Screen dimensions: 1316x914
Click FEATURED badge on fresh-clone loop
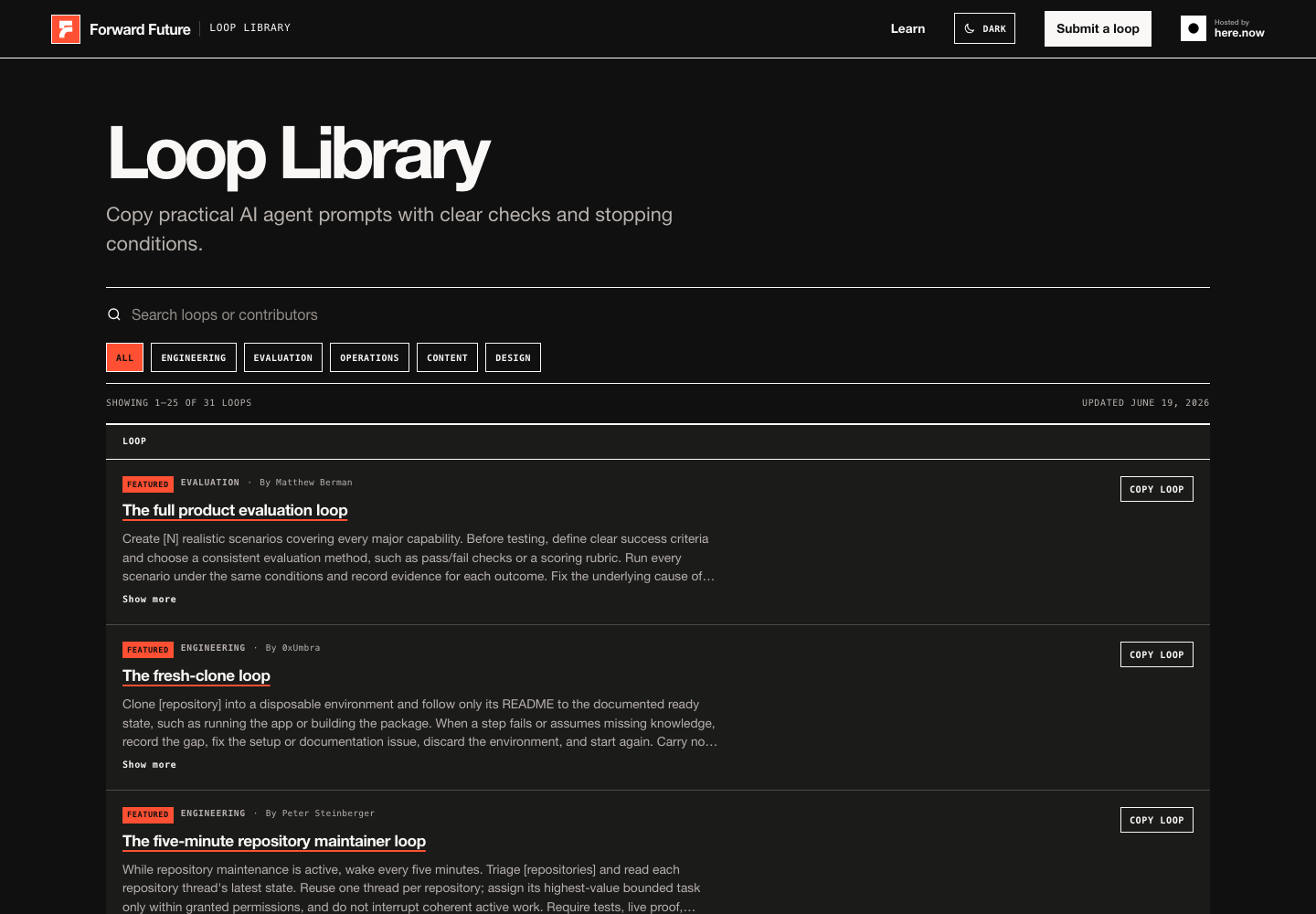(x=148, y=650)
